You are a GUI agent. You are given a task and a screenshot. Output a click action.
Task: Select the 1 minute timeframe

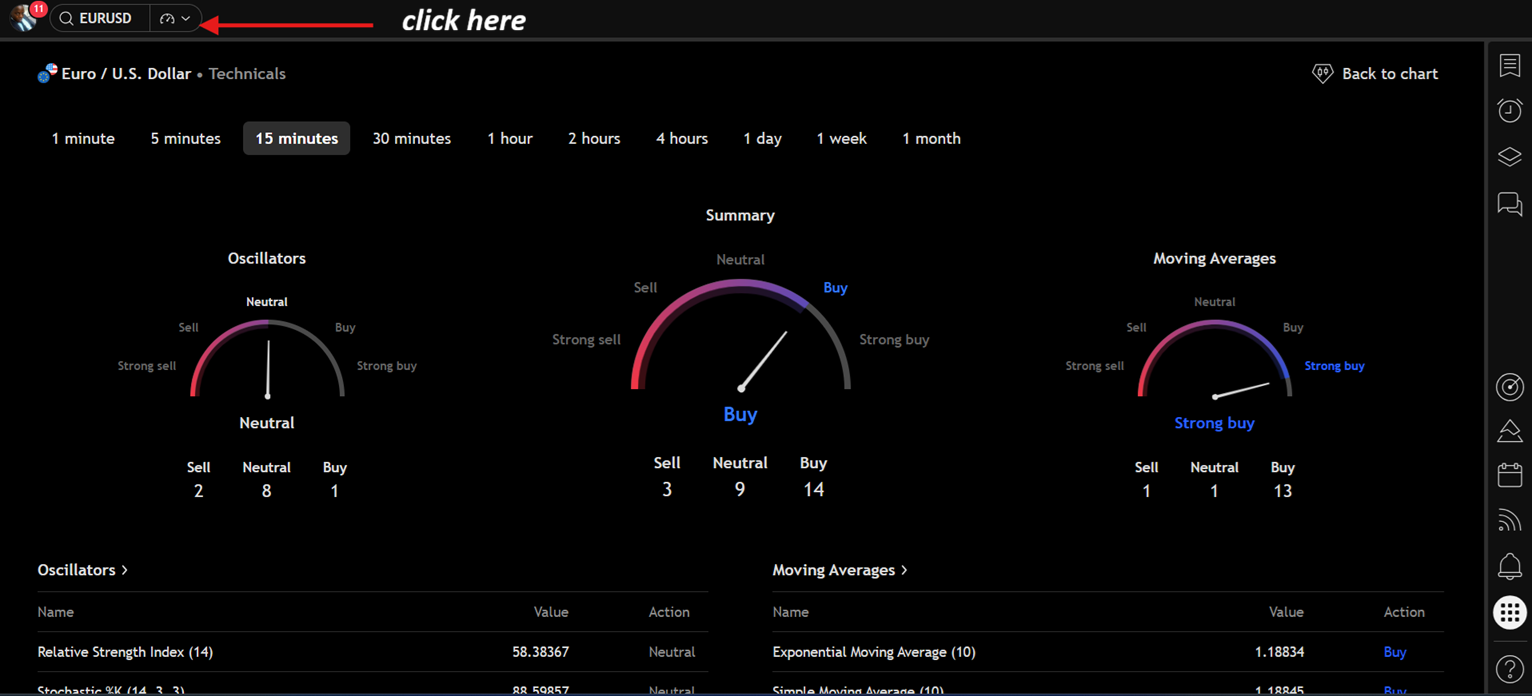[83, 139]
